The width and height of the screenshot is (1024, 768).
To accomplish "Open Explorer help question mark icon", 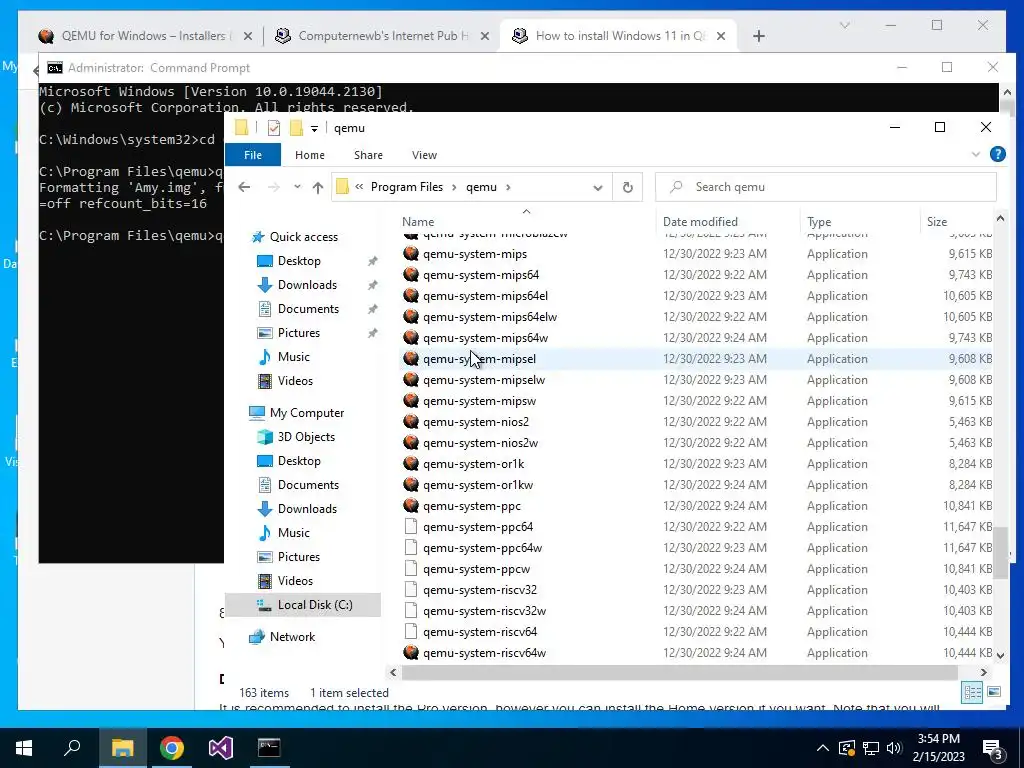I will [997, 155].
